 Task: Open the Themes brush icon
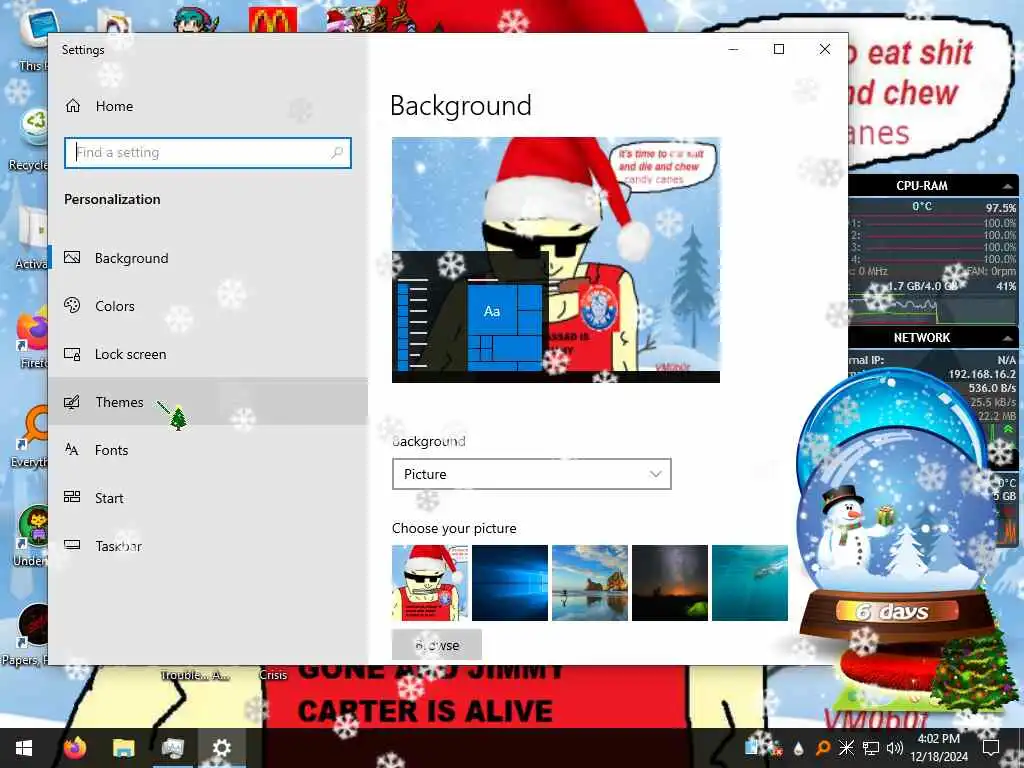(72, 402)
